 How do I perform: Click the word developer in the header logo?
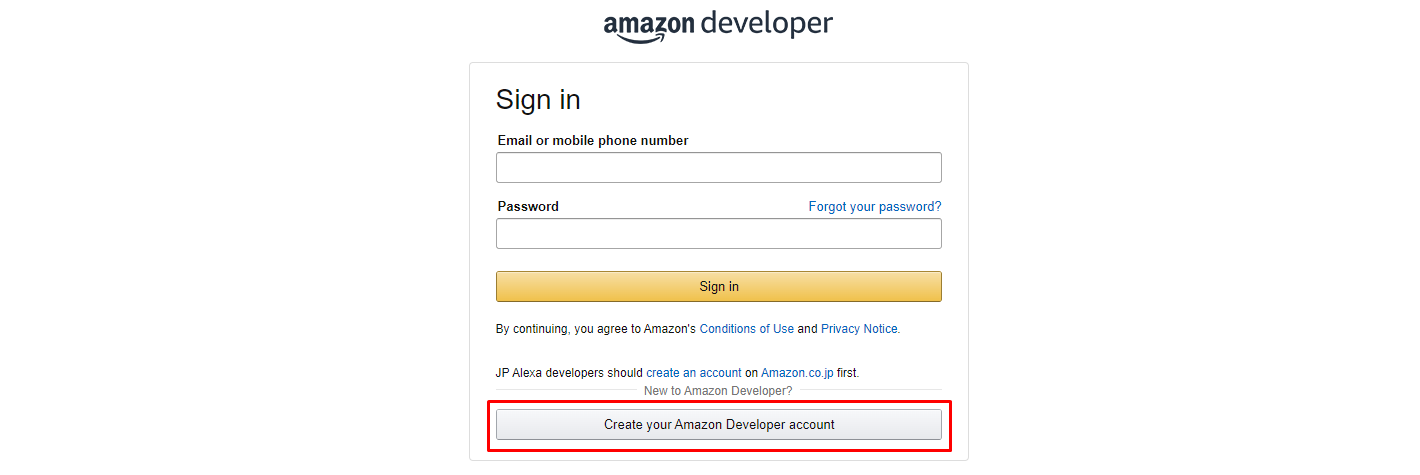(x=767, y=23)
